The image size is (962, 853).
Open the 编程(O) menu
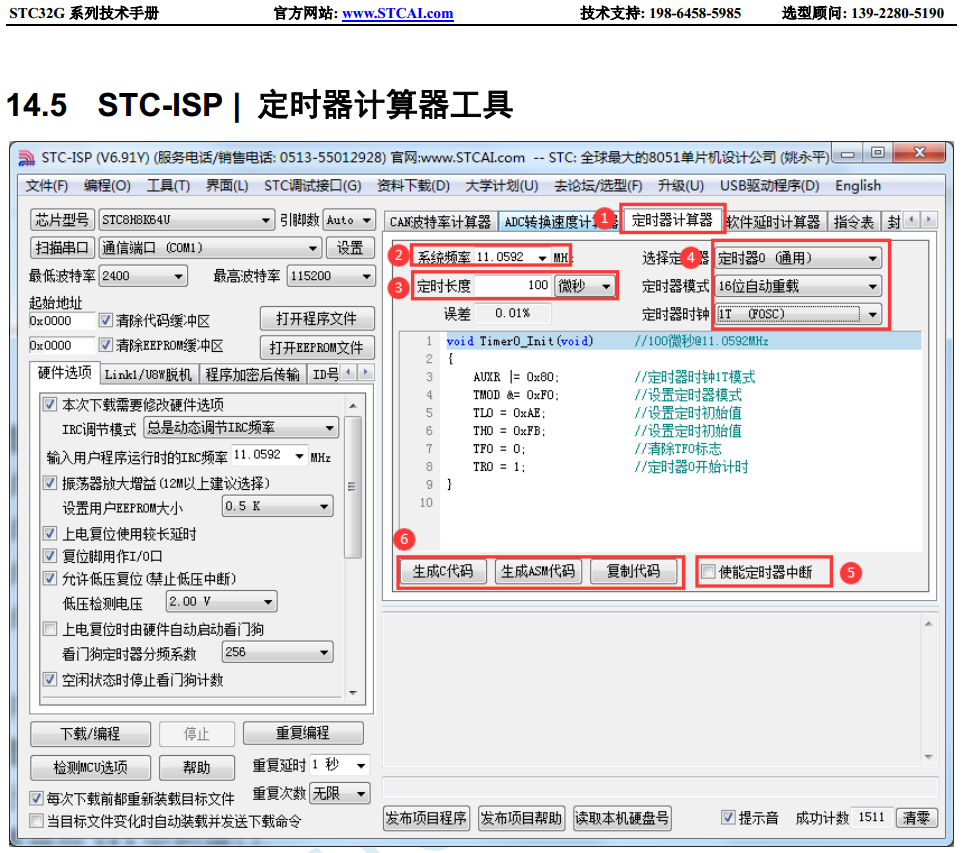pos(107,186)
